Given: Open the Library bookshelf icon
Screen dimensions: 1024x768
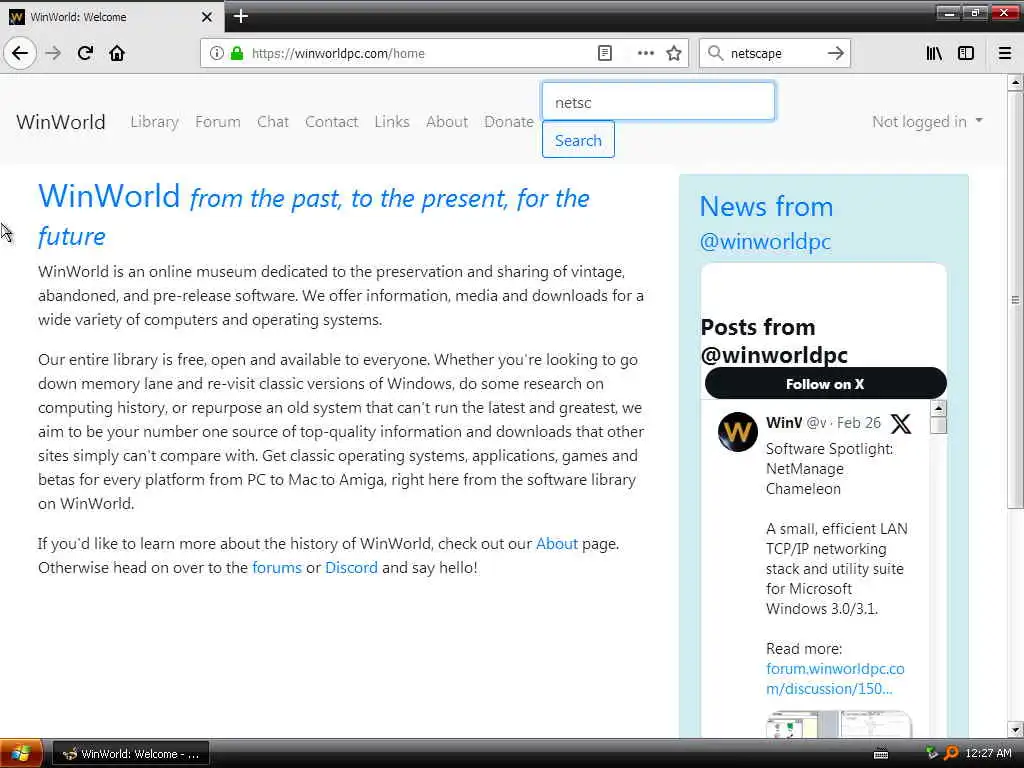Looking at the screenshot, I should 934,53.
